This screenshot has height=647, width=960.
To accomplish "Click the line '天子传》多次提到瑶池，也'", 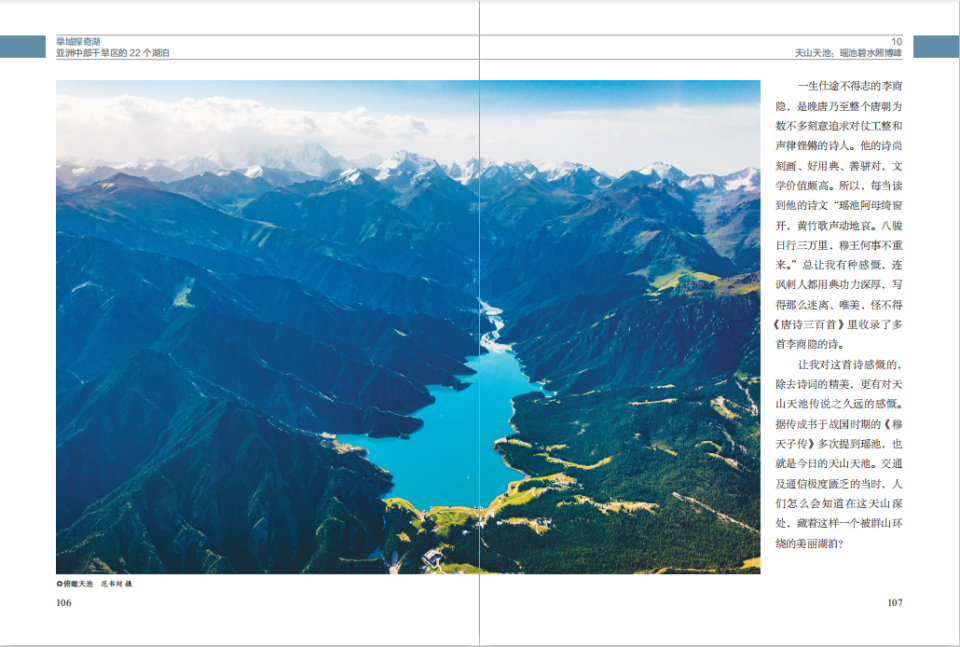I will coord(839,444).
